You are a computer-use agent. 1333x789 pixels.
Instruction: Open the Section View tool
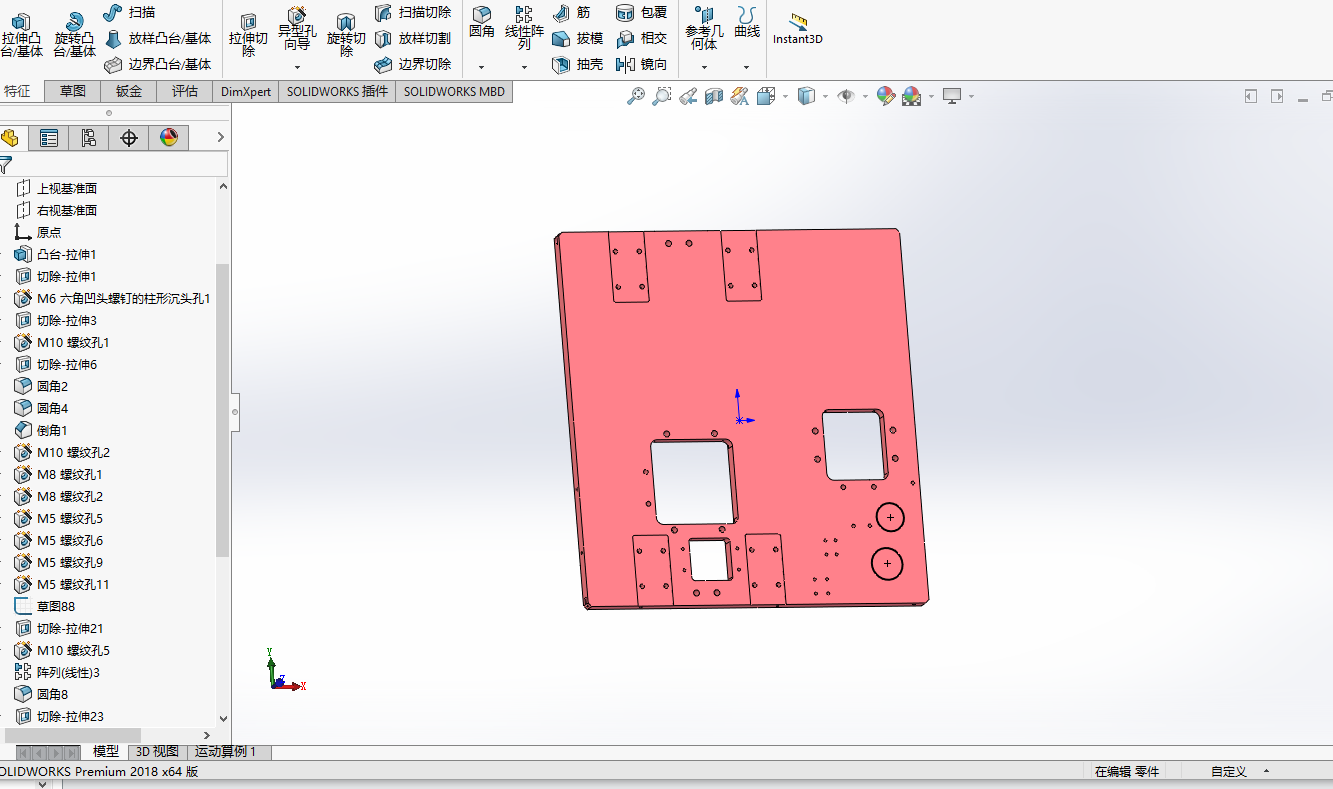[x=713, y=96]
